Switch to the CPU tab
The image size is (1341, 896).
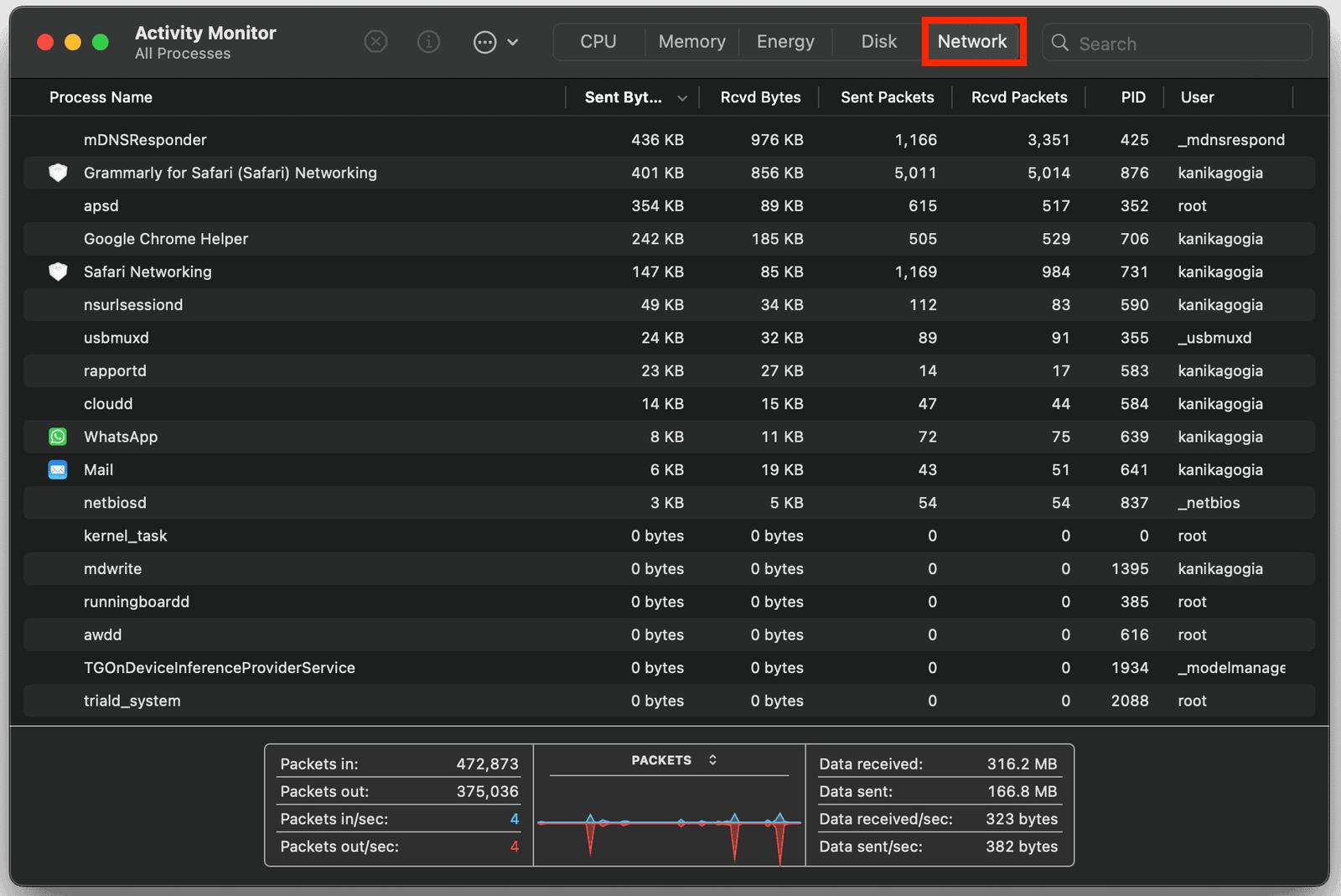tap(598, 42)
